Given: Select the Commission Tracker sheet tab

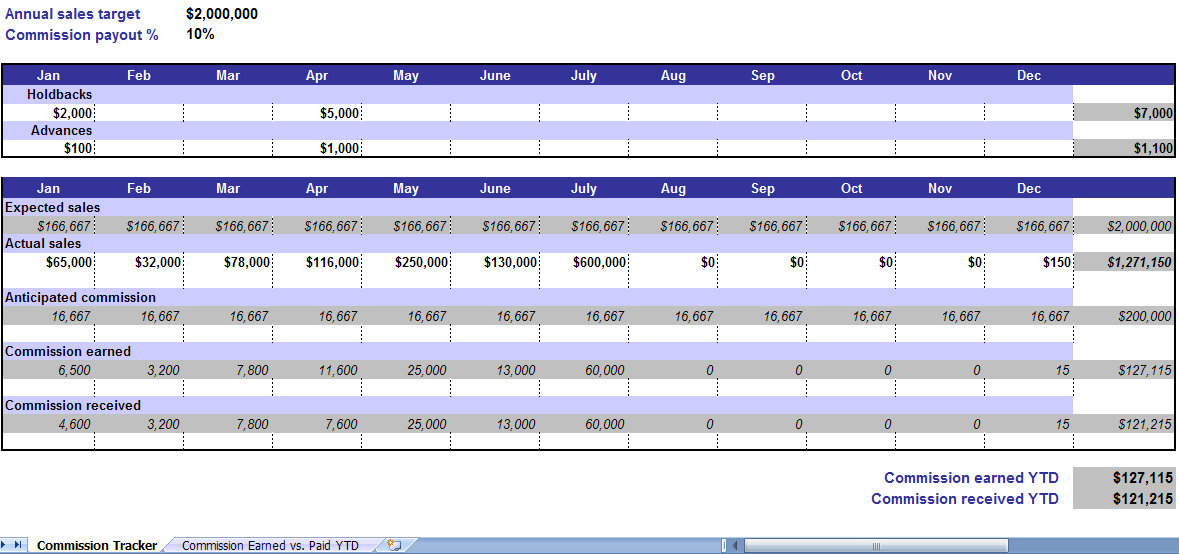Looking at the screenshot, I should (97, 545).
